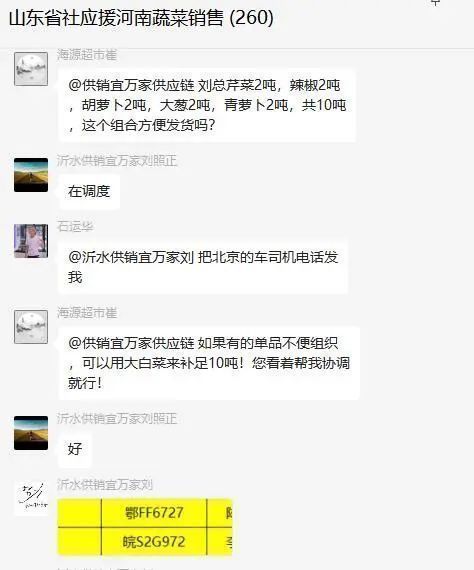Image resolution: width=474 pixels, height=570 pixels.
Task: Click the 好 reply bubble
Action: tap(75, 449)
